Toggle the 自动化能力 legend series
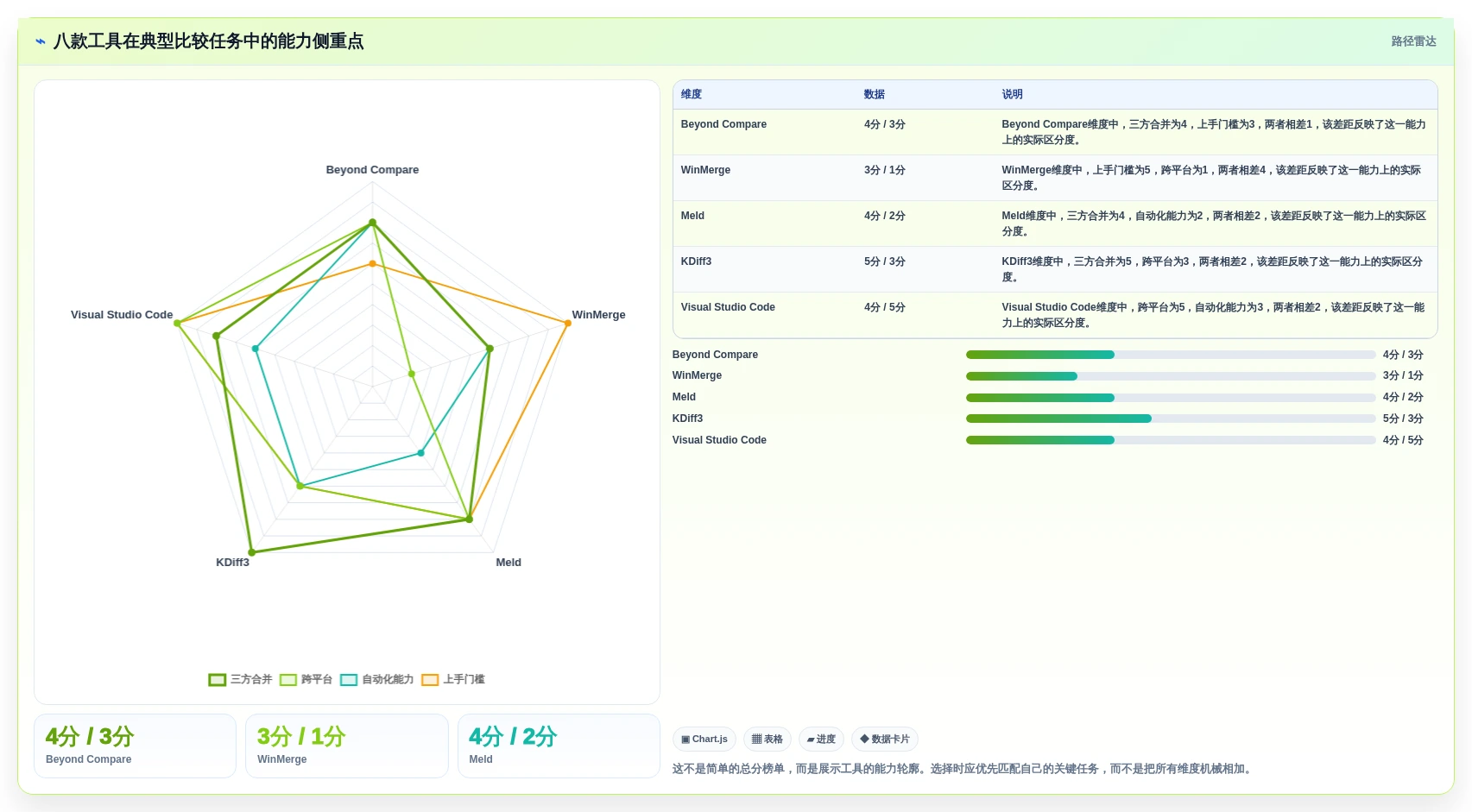The width and height of the screenshot is (1472, 812). coord(376,679)
